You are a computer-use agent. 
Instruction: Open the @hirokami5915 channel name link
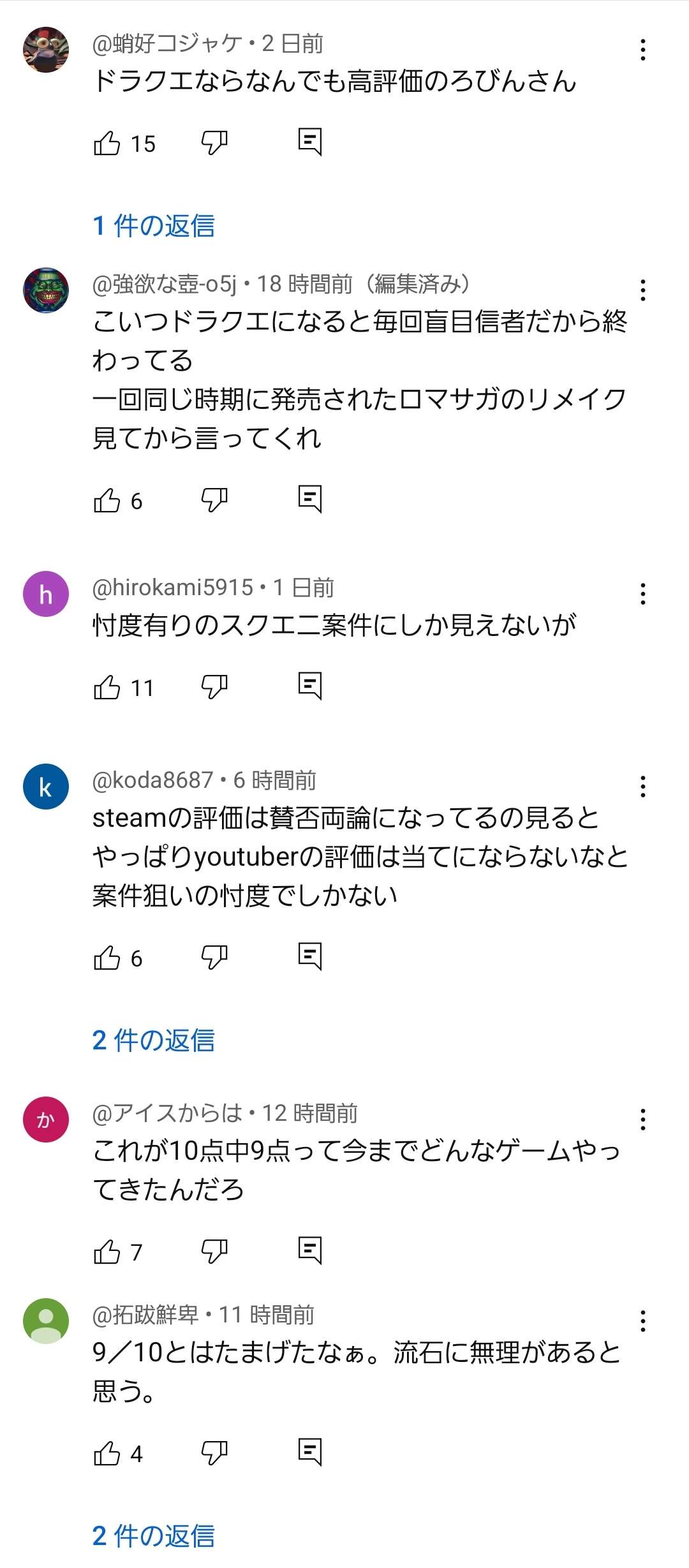[173, 588]
